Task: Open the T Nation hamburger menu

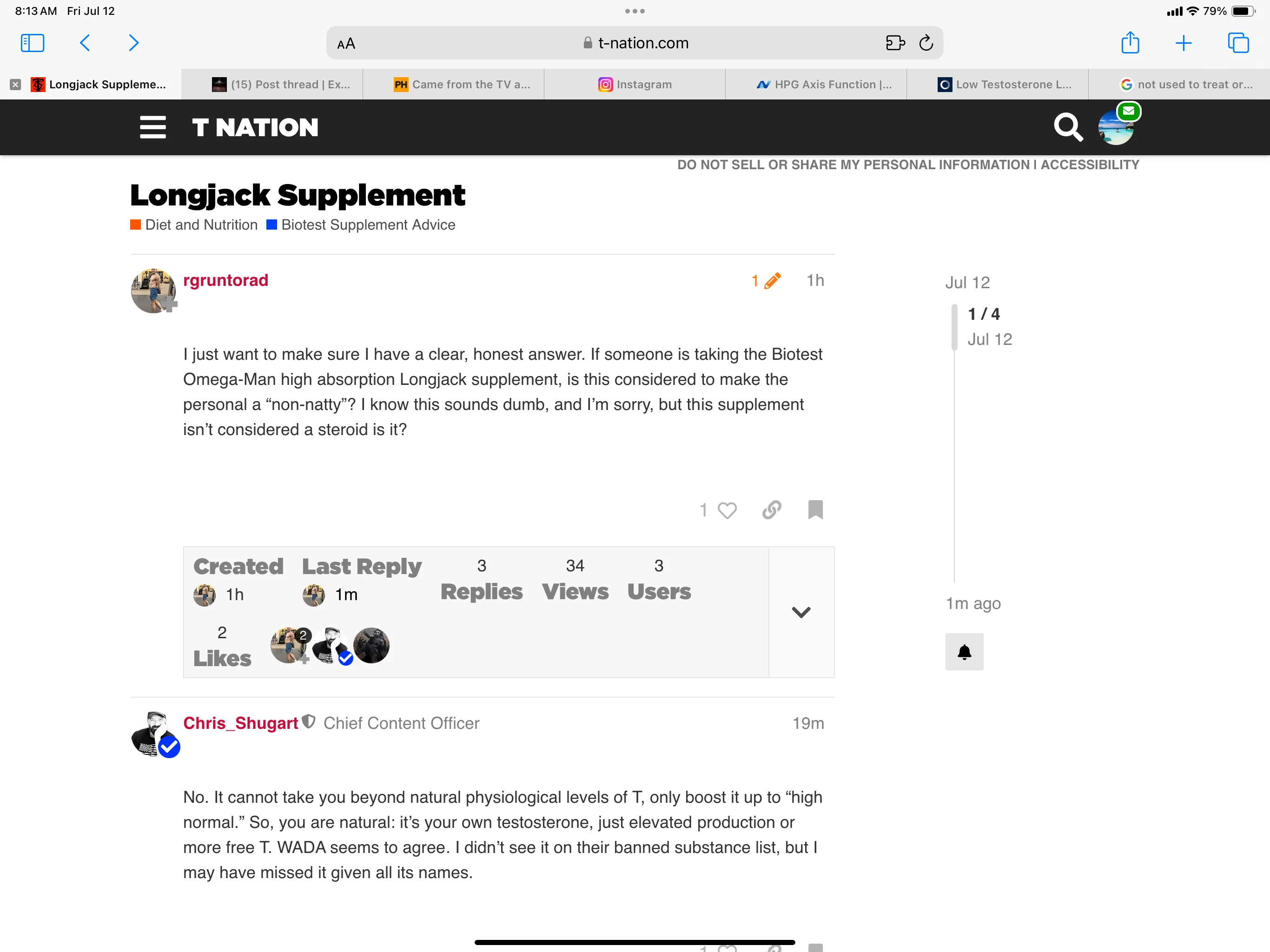Action: tap(153, 127)
